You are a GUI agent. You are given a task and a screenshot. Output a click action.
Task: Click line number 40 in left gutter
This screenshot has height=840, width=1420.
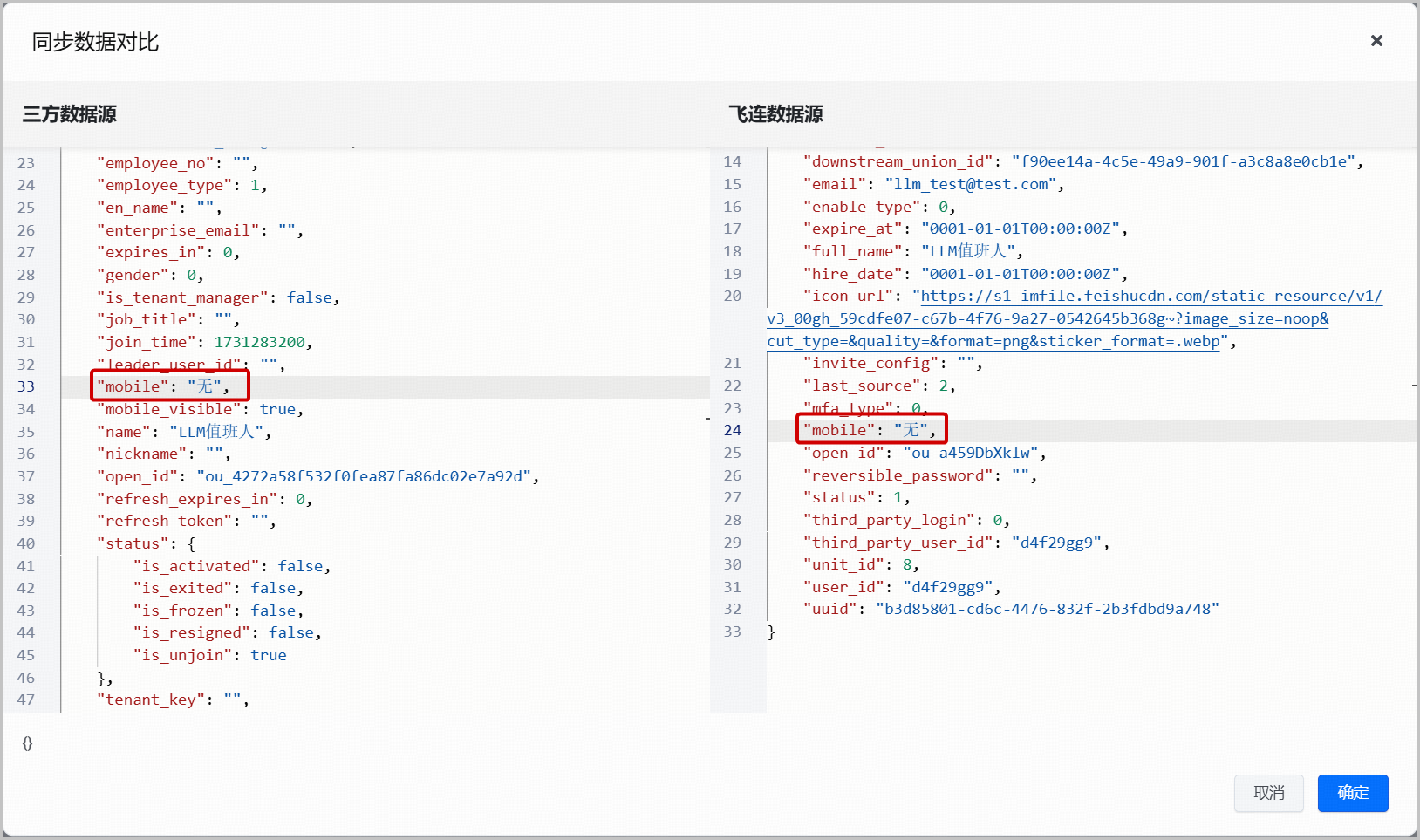[x=26, y=543]
